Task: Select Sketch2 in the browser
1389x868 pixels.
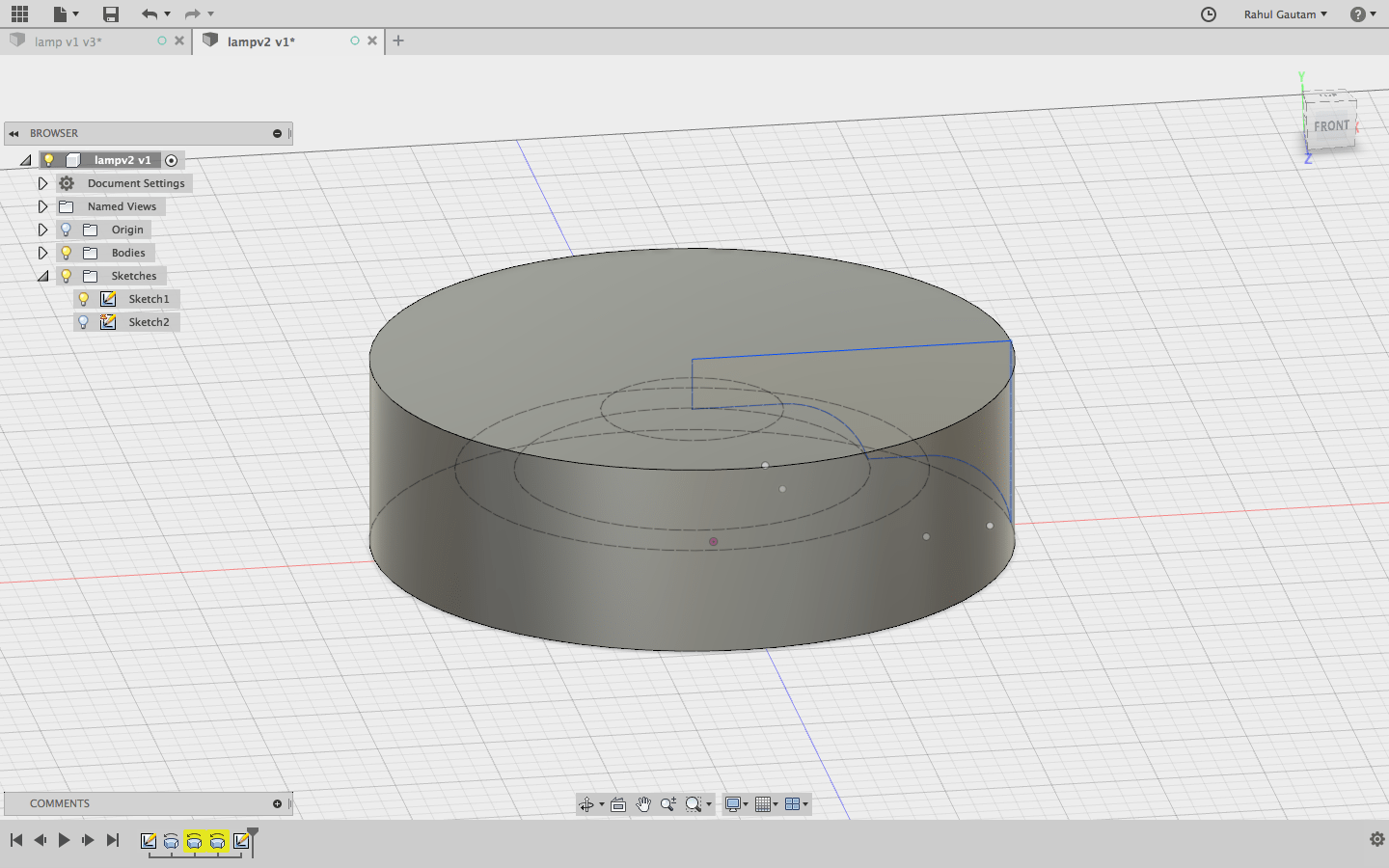Action: [x=149, y=322]
